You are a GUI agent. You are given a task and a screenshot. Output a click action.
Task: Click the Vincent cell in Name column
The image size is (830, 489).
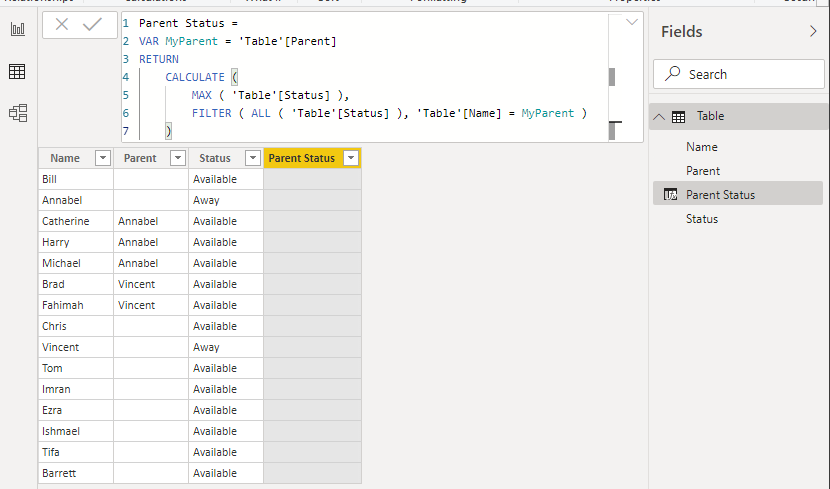pyautogui.click(x=76, y=347)
